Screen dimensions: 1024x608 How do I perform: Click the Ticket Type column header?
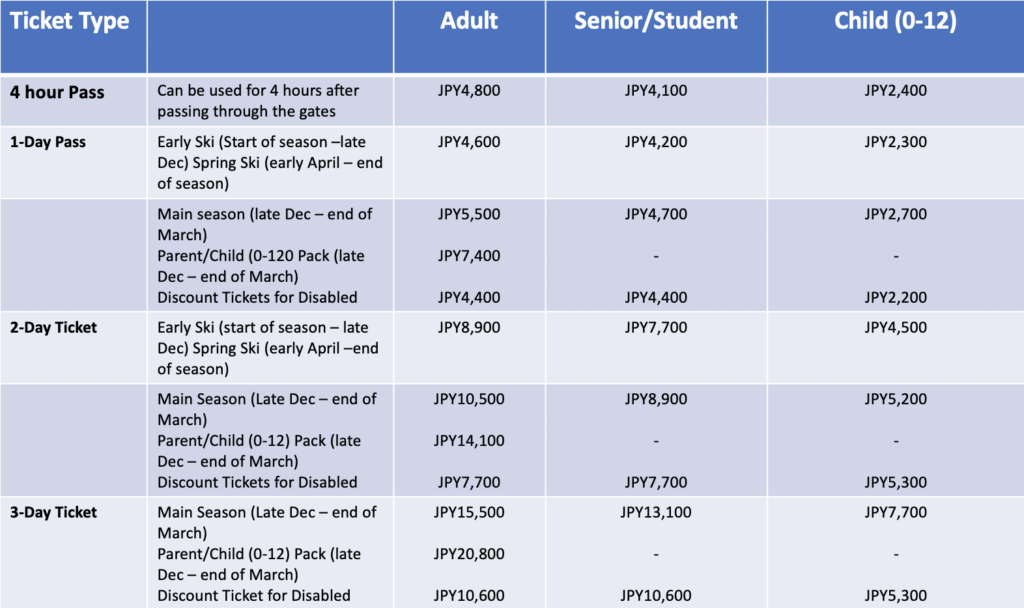pyautogui.click(x=70, y=21)
